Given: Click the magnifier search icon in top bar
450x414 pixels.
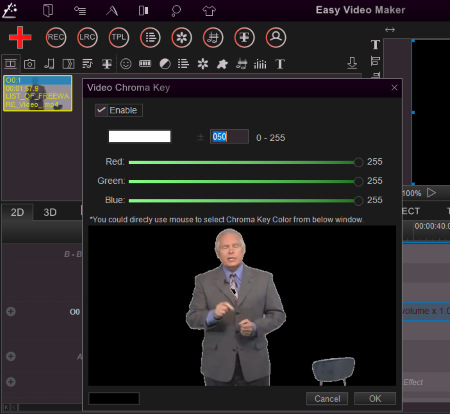Looking at the screenshot, I should pos(176,11).
